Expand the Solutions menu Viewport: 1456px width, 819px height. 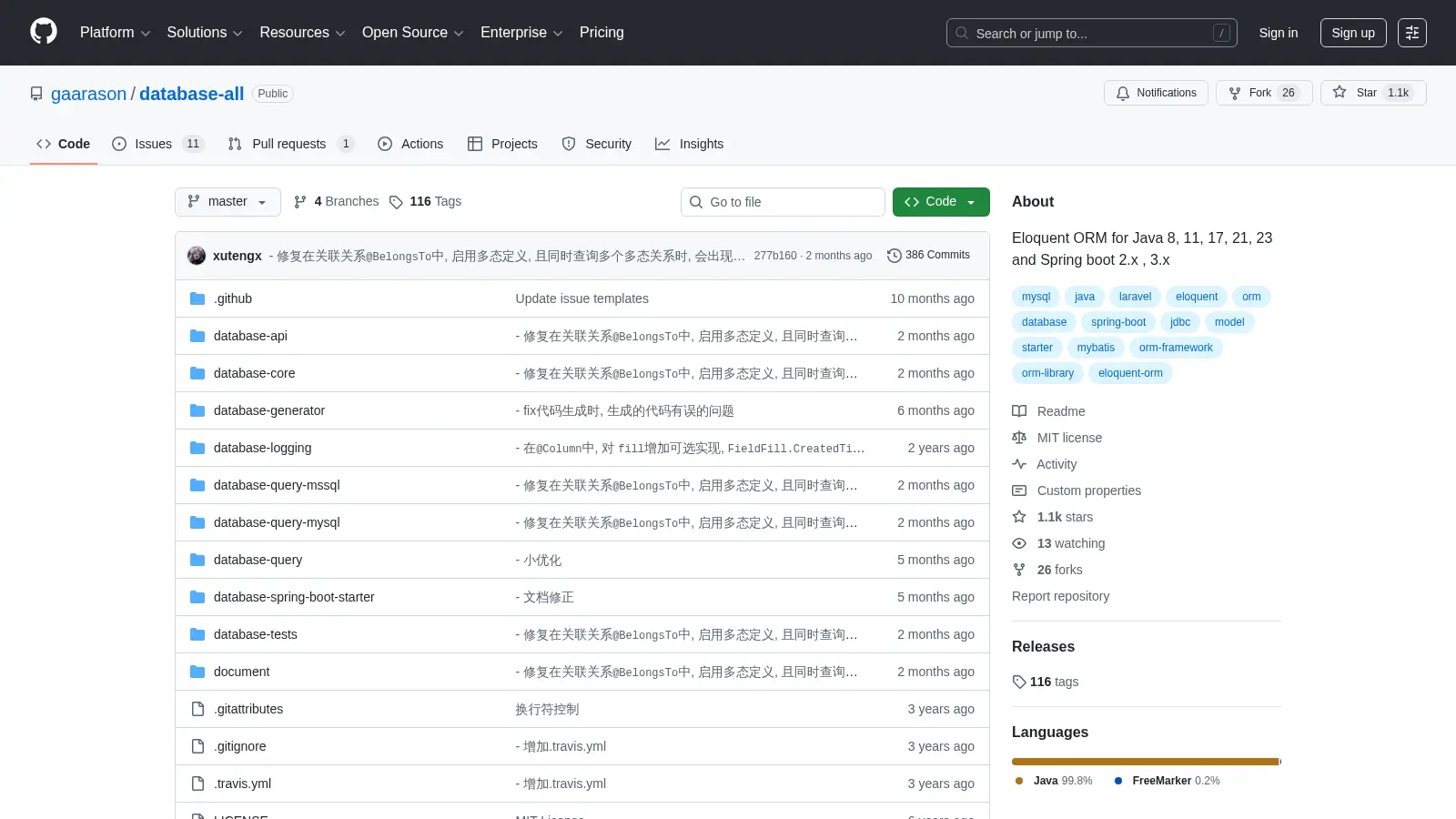coord(205,33)
